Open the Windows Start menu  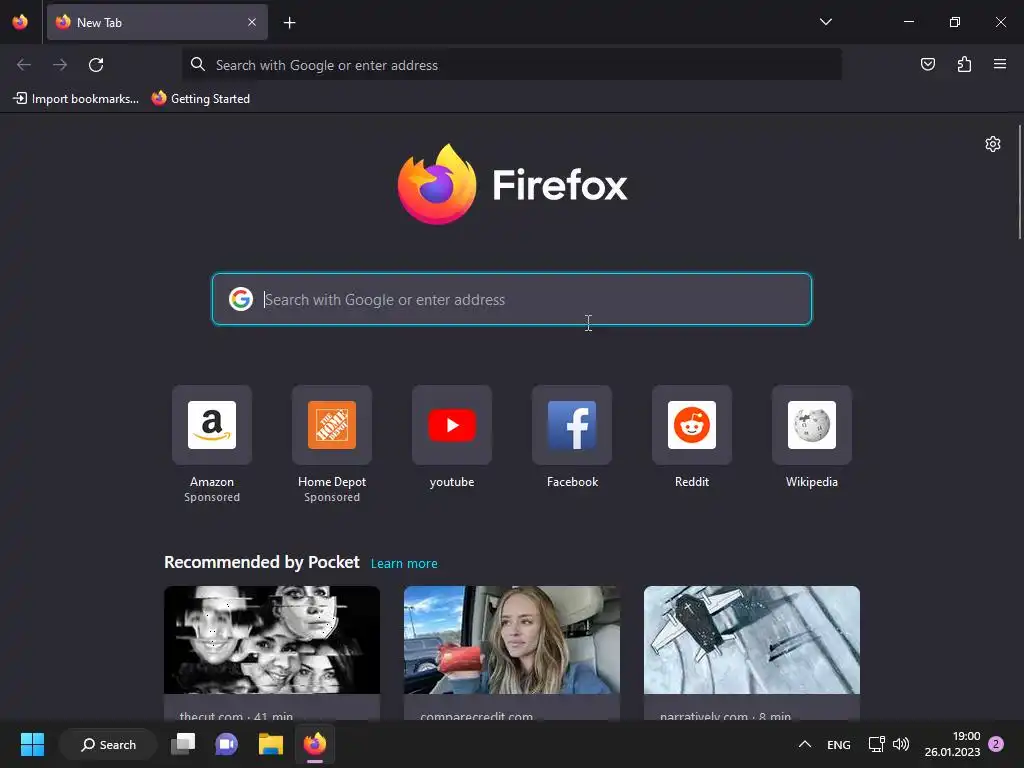[32, 744]
